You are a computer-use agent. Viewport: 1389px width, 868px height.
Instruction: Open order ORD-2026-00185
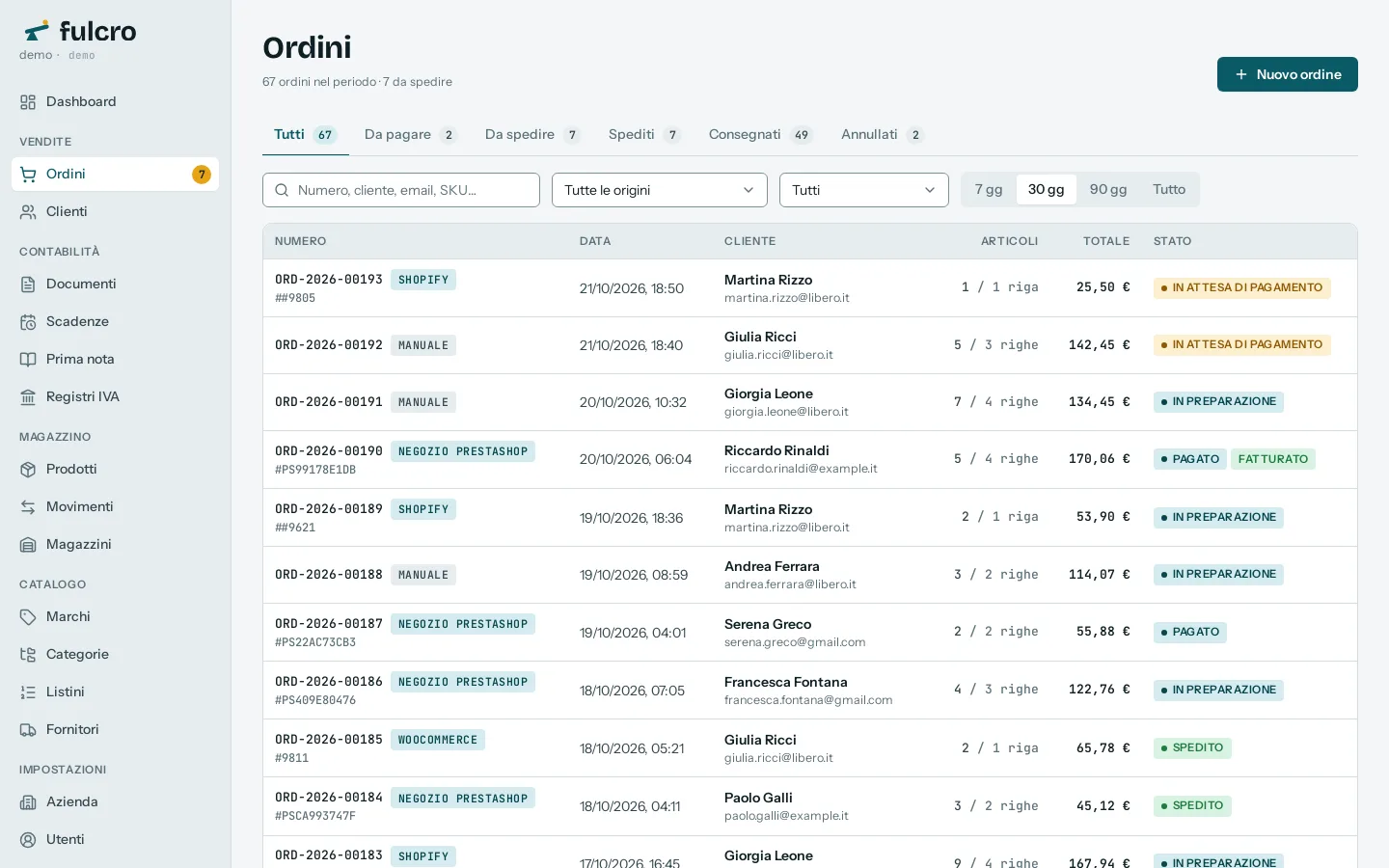coord(329,740)
